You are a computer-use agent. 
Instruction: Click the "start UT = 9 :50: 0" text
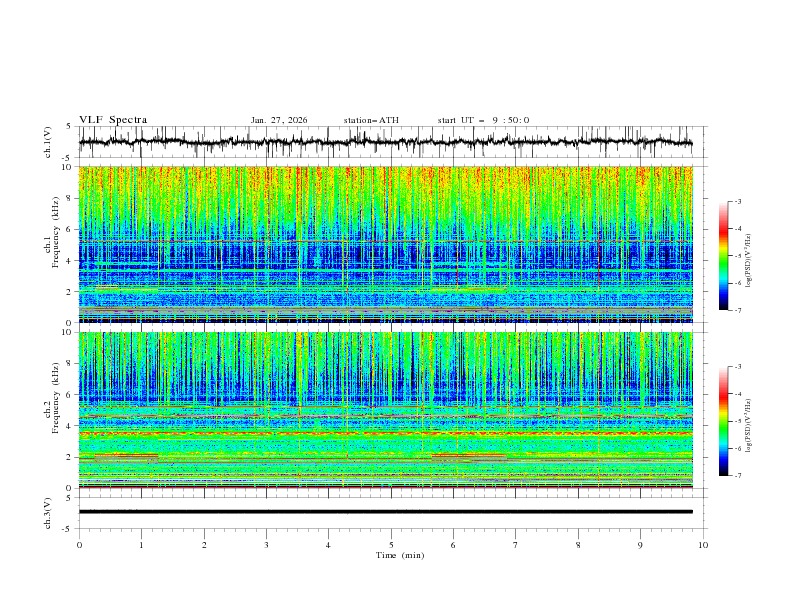pos(483,120)
